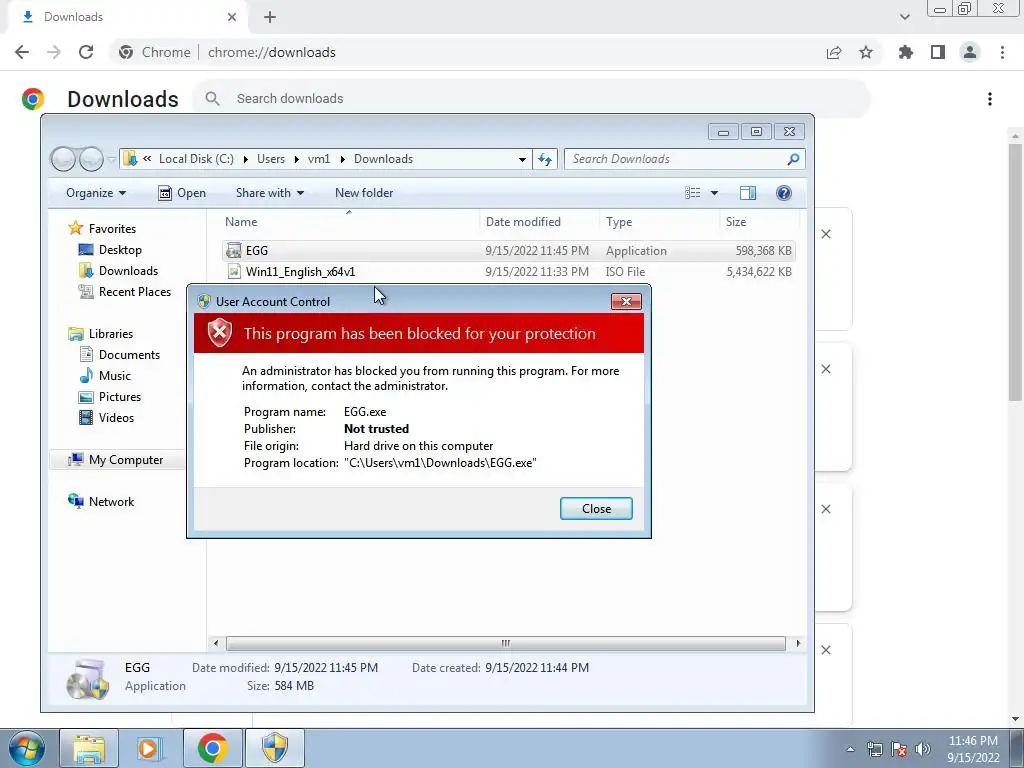This screenshot has width=1024, height=768.
Task: Open Windows Media Player from taskbar
Action: [150, 748]
